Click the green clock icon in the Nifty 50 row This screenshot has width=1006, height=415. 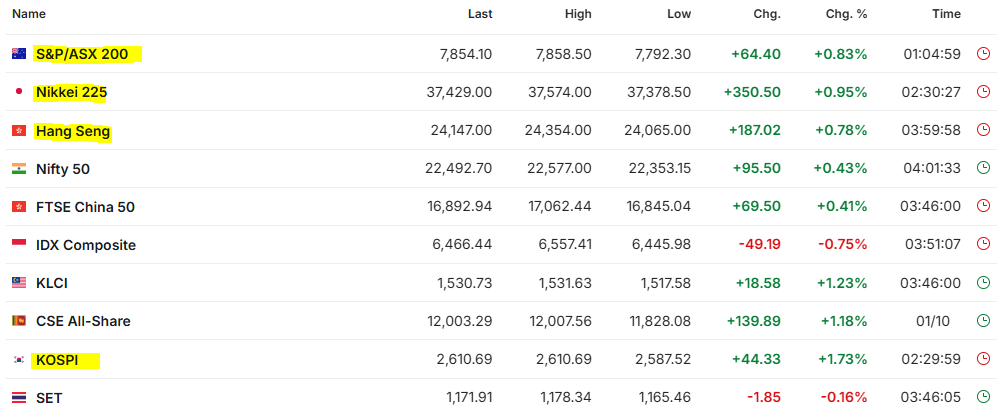[x=983, y=168]
